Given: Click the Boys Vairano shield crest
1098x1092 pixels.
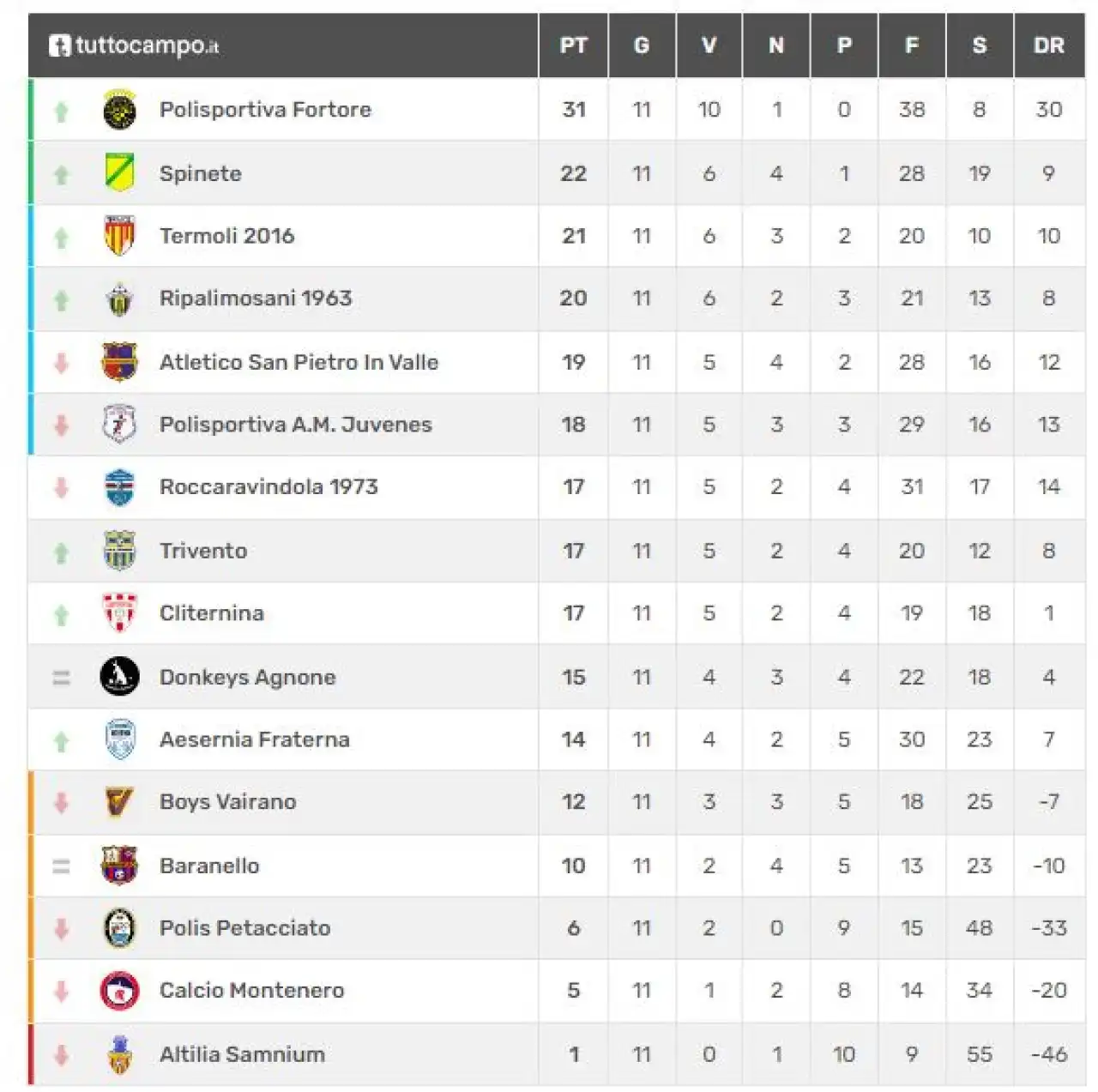Looking at the screenshot, I should (119, 802).
